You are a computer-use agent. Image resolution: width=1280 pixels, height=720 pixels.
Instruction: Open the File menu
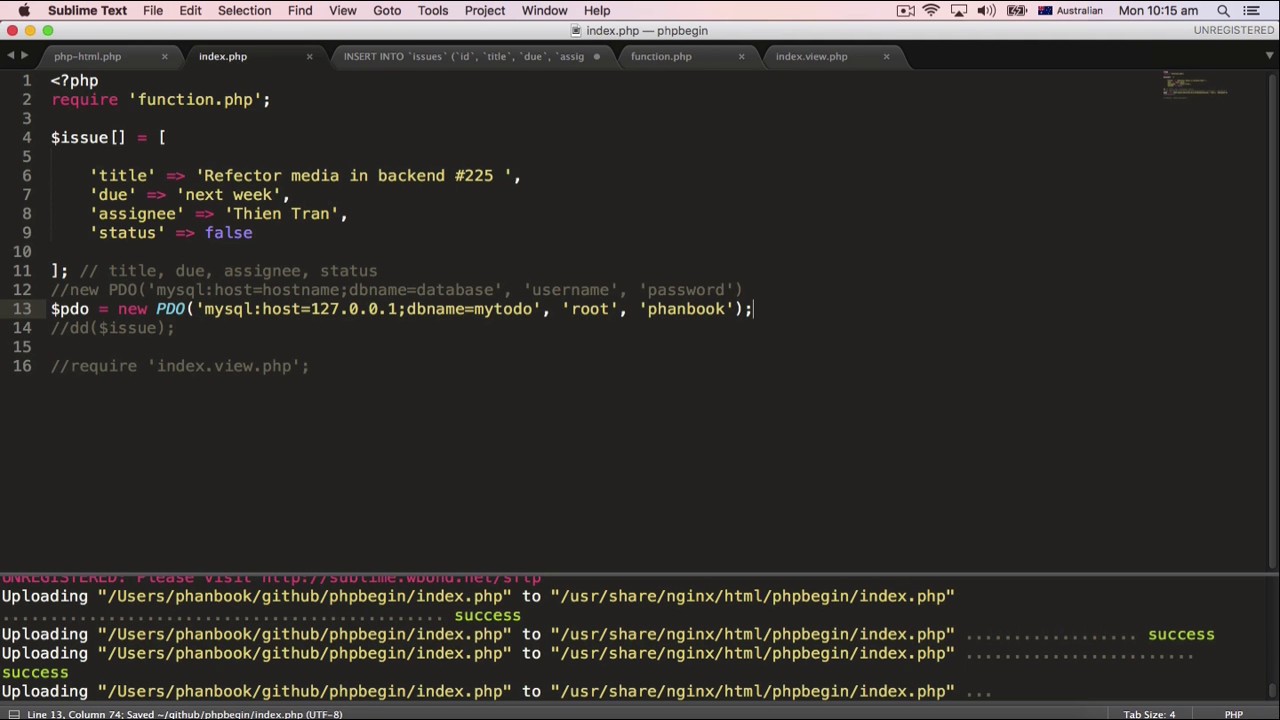click(x=153, y=10)
